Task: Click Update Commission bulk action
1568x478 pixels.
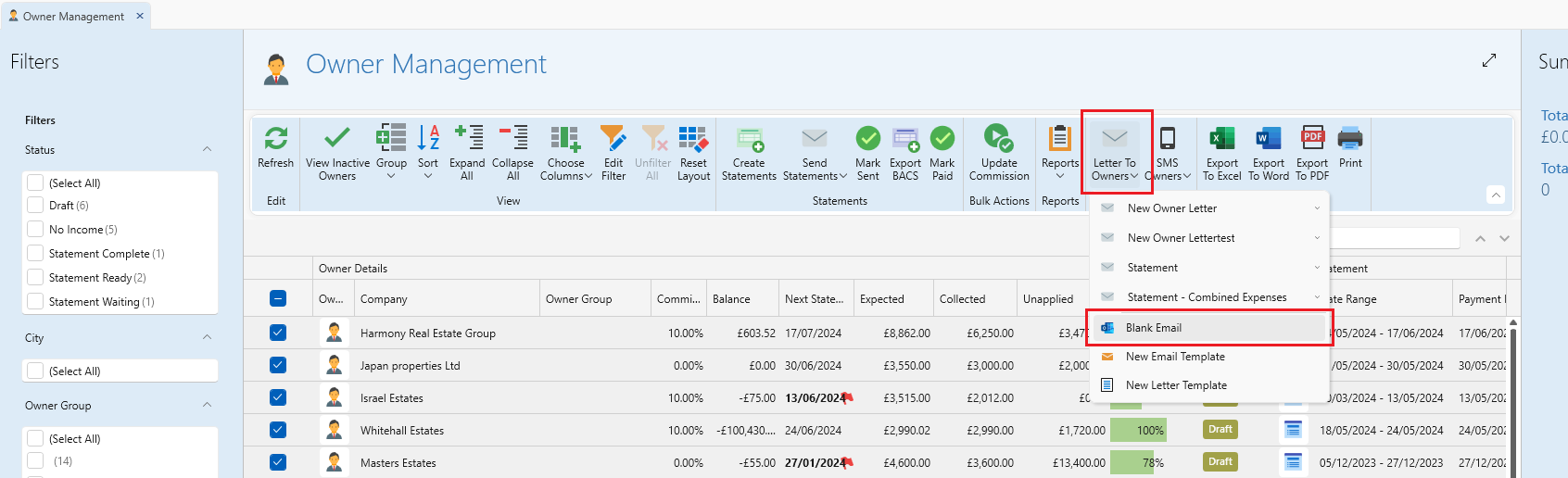Action: pyautogui.click(x=999, y=154)
